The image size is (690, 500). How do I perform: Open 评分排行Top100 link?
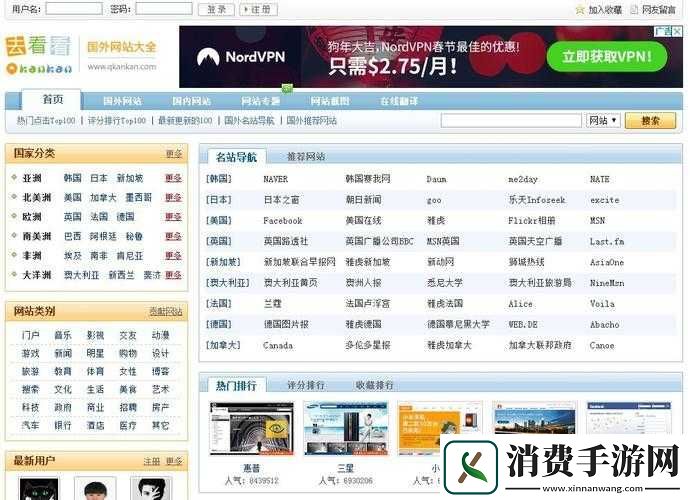click(x=117, y=120)
